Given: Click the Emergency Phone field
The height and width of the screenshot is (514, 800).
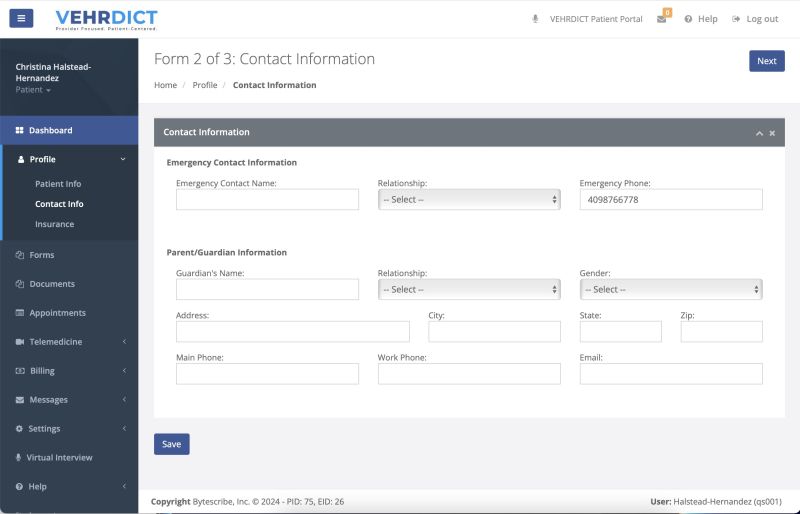Looking at the screenshot, I should [671, 200].
